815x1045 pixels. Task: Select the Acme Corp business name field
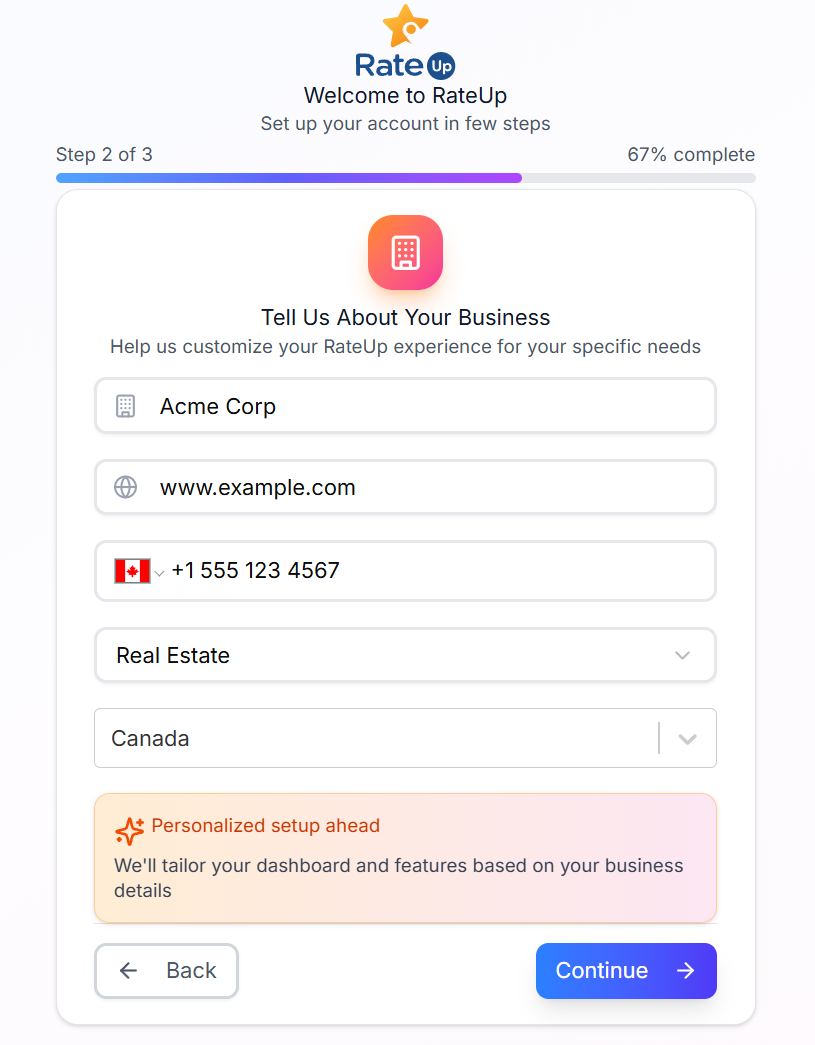(405, 406)
